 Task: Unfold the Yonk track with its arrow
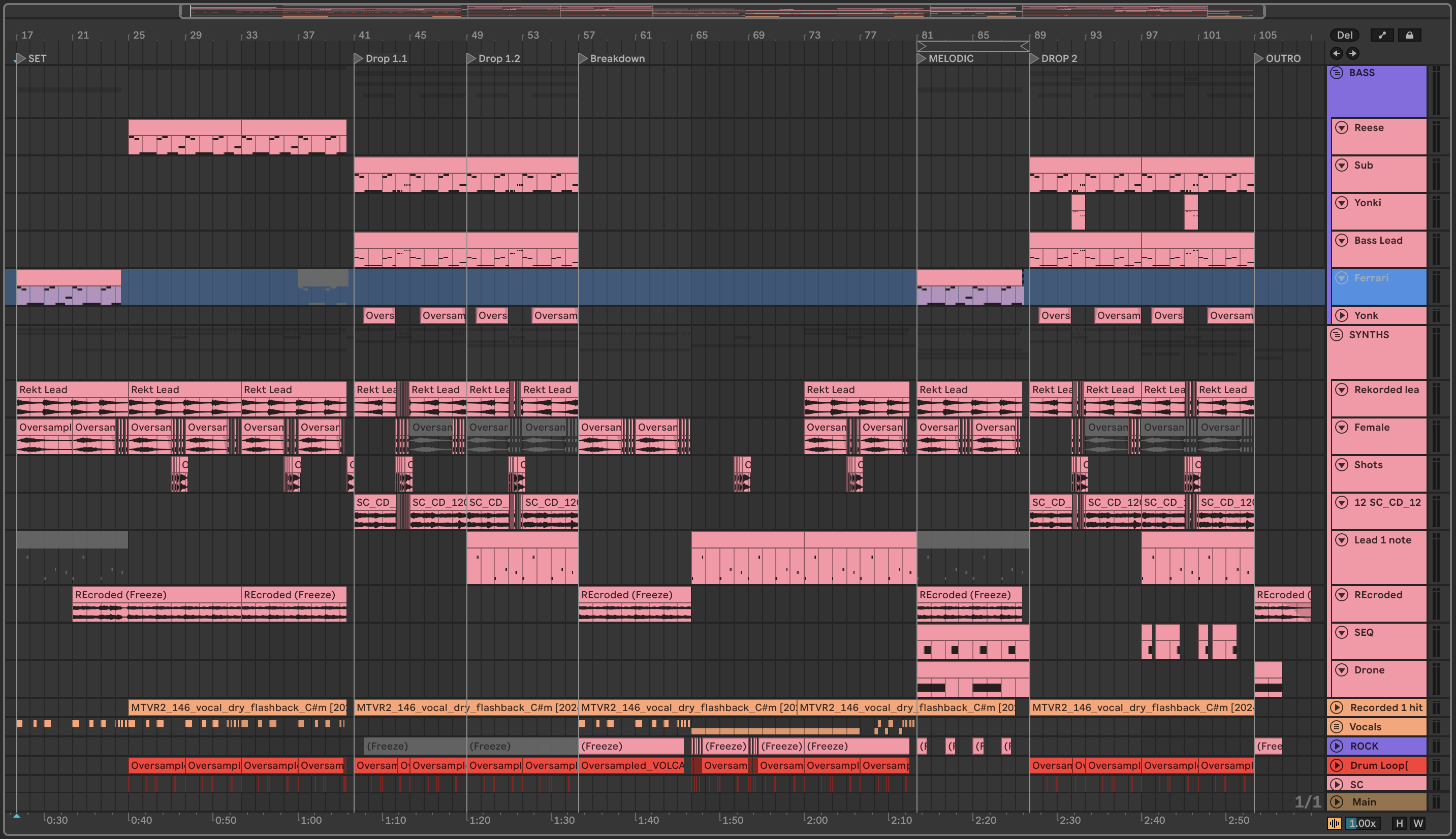(1342, 315)
